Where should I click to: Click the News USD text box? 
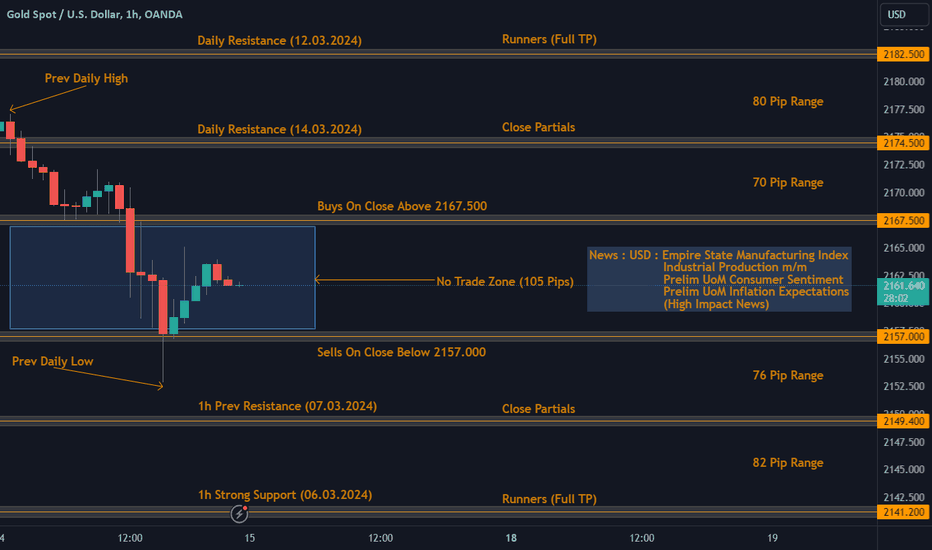coord(719,279)
